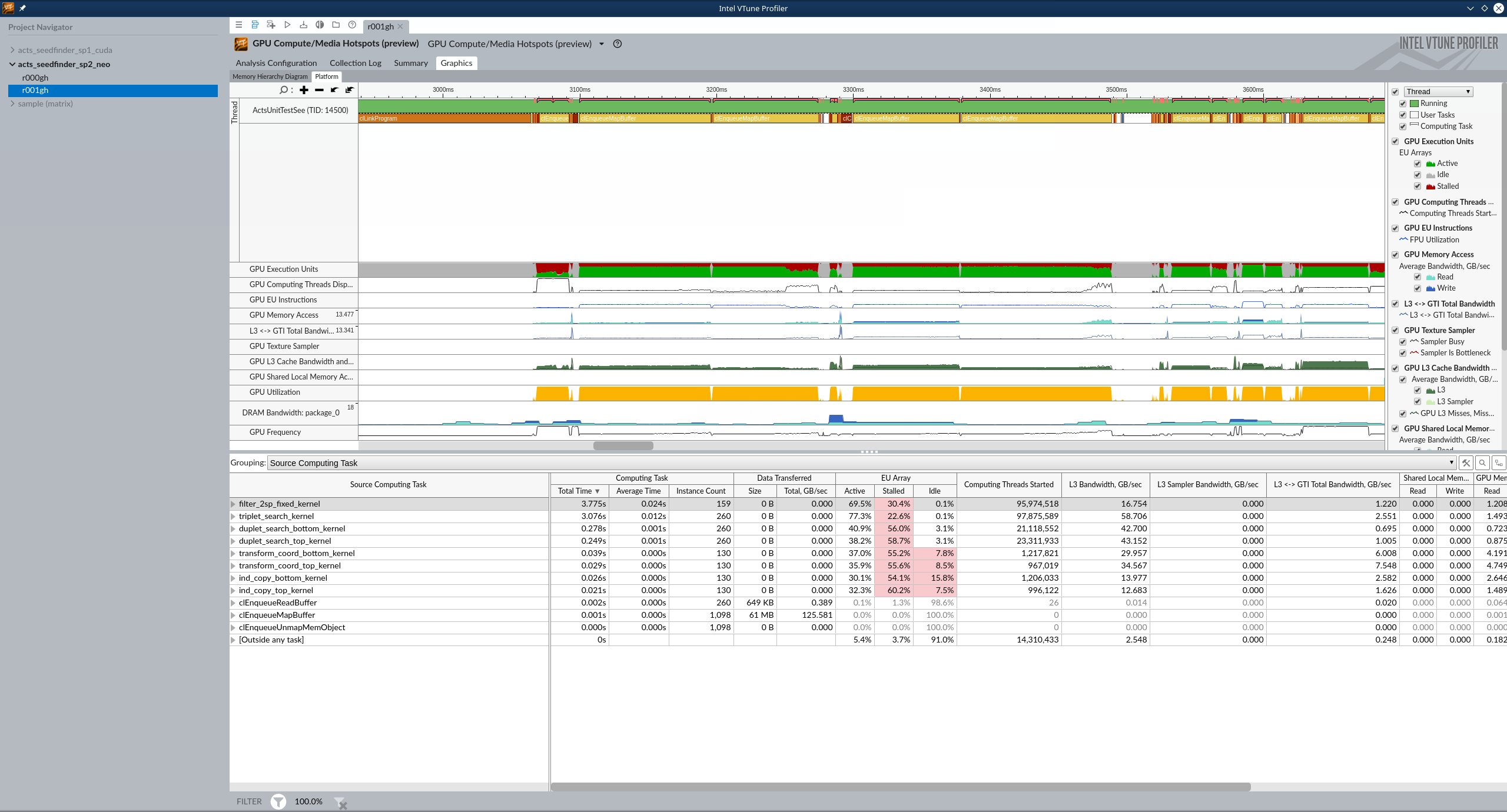
Task: Start analysis with the play icon
Action: tap(287, 25)
